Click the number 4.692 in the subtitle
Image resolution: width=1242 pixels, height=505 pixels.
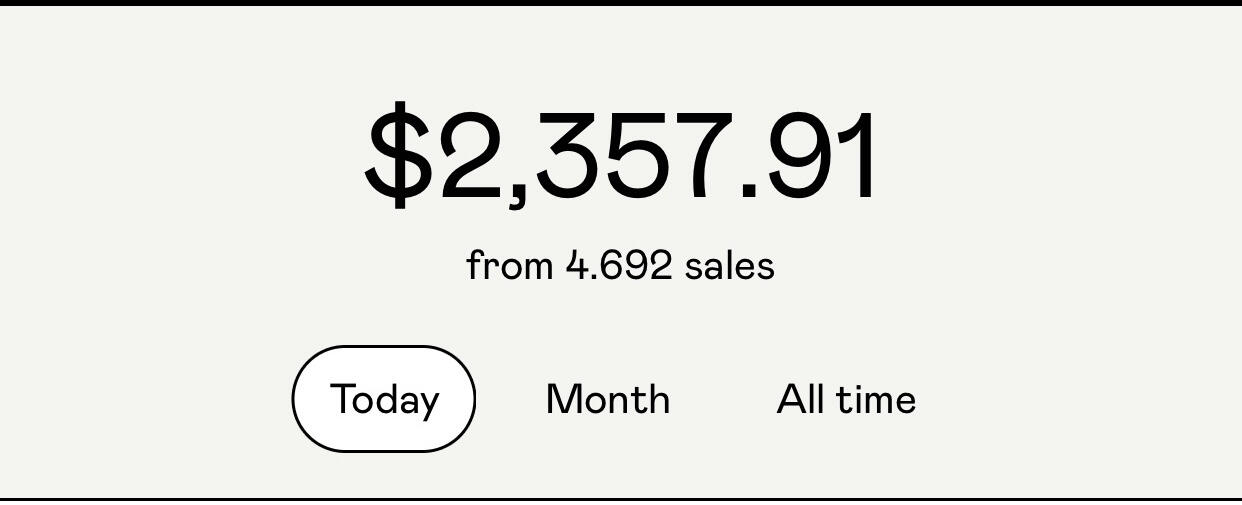619,266
